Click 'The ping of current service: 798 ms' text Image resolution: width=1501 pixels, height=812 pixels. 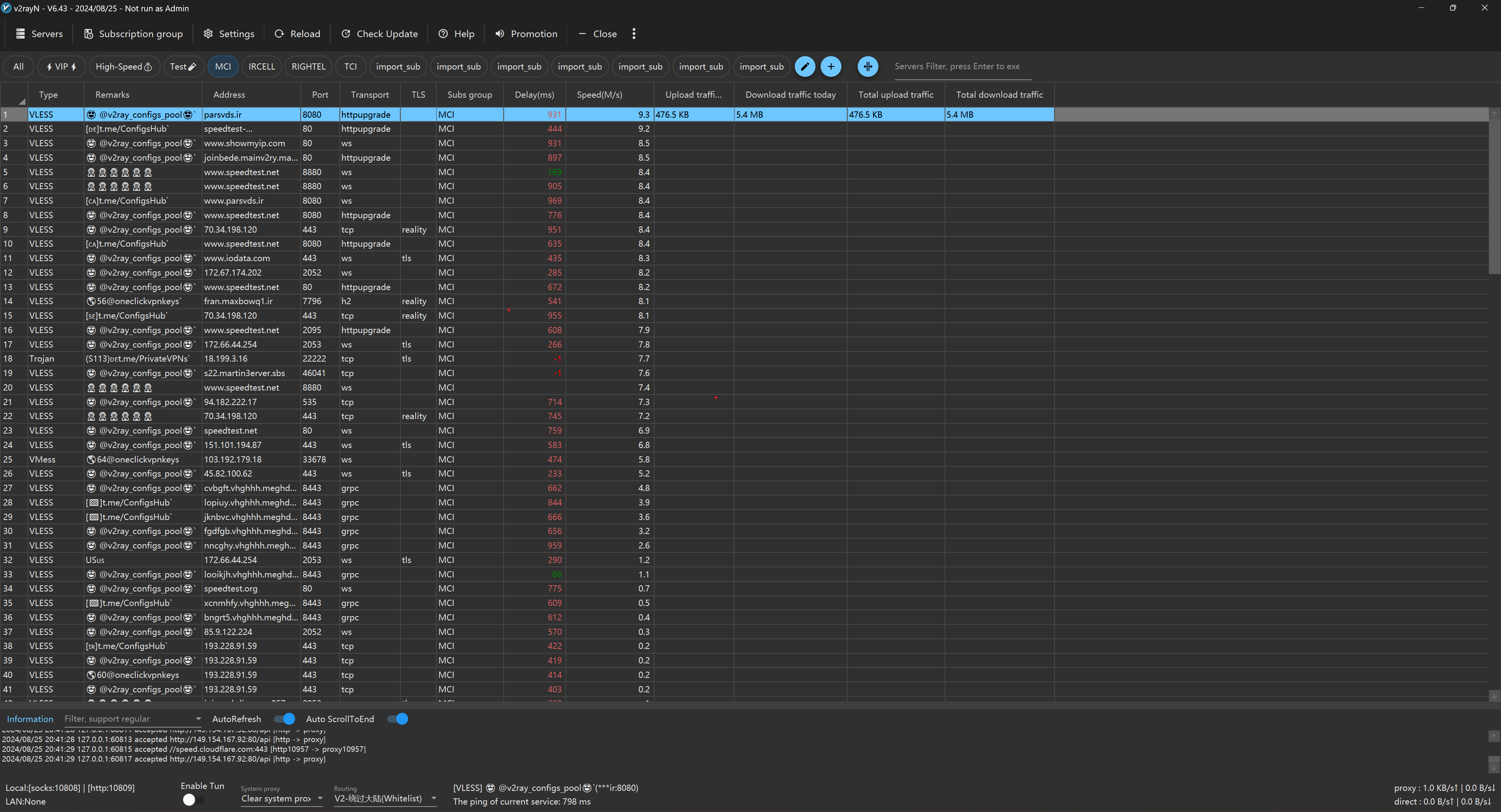522,801
